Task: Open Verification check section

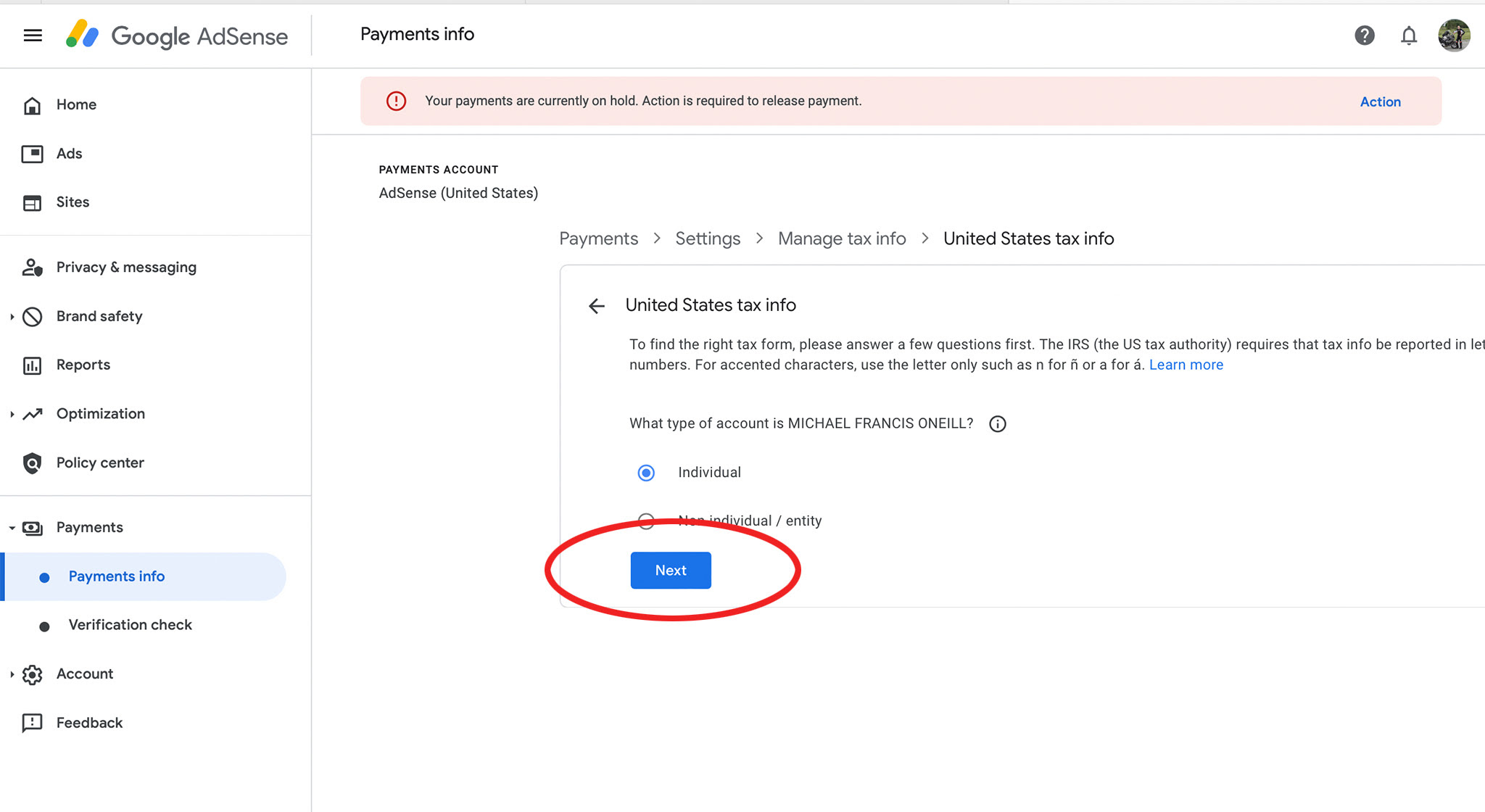Action: click(130, 625)
